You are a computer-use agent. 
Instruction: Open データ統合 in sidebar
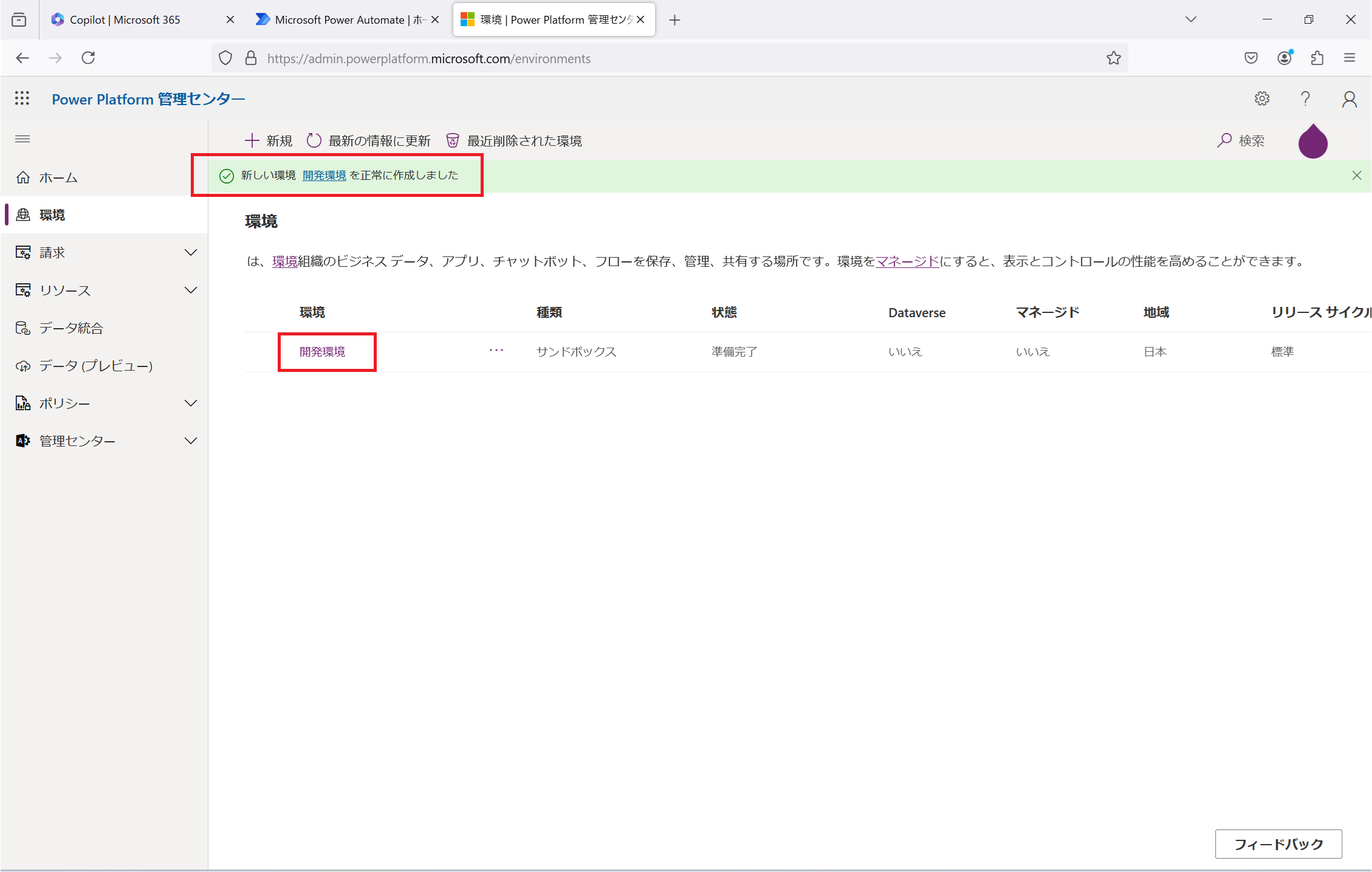(x=71, y=328)
